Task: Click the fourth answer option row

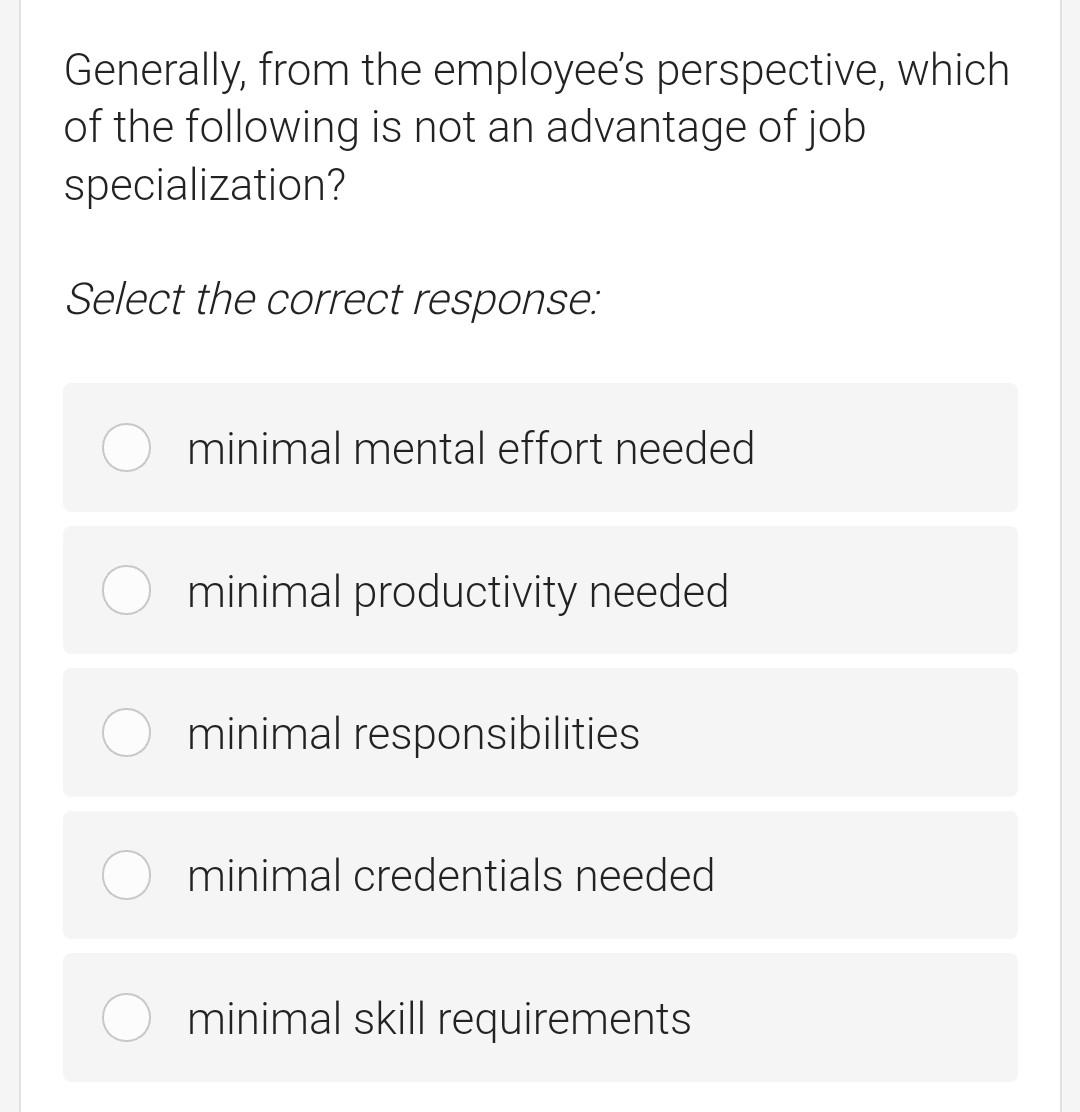Action: [x=540, y=875]
